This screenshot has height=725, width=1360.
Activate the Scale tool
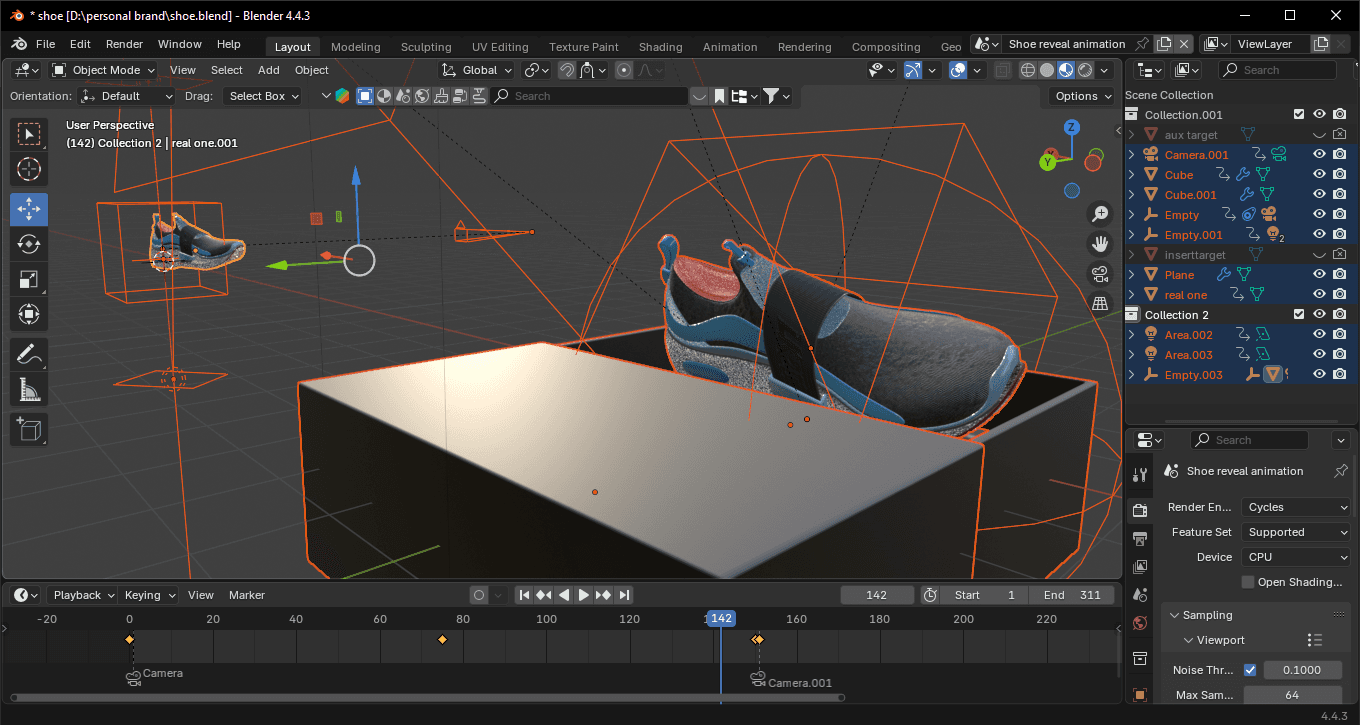pyautogui.click(x=29, y=280)
